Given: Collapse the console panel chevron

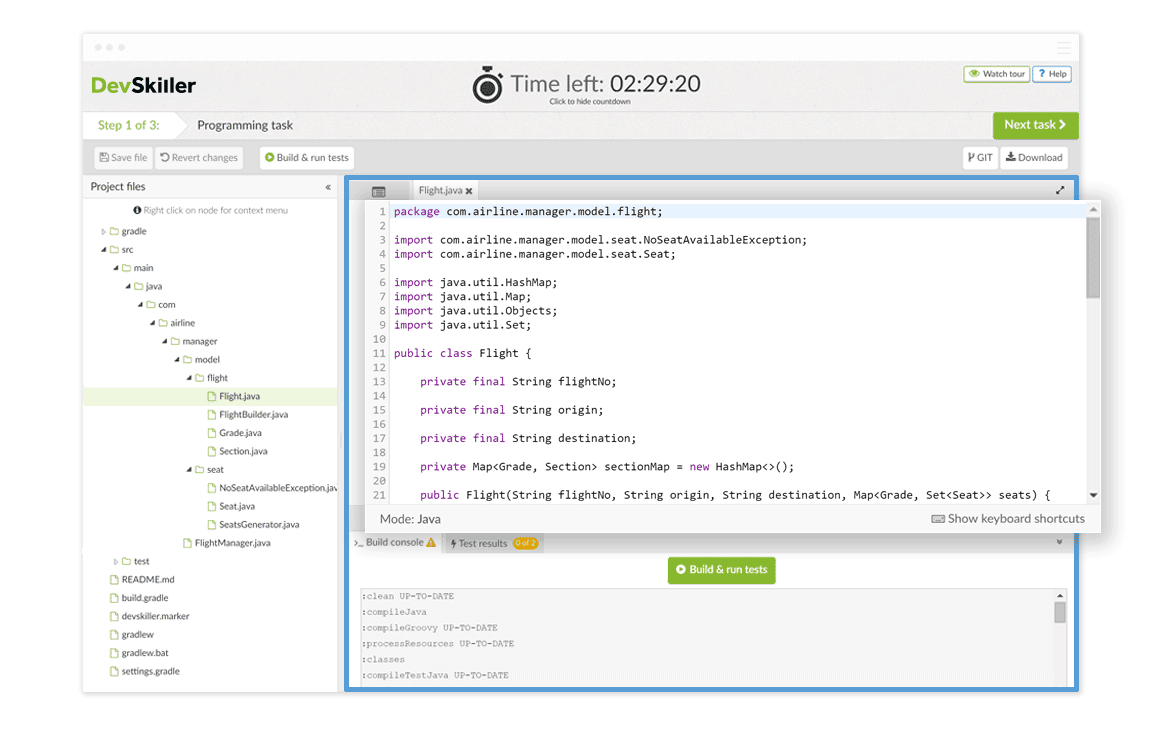Looking at the screenshot, I should (x=1060, y=542).
